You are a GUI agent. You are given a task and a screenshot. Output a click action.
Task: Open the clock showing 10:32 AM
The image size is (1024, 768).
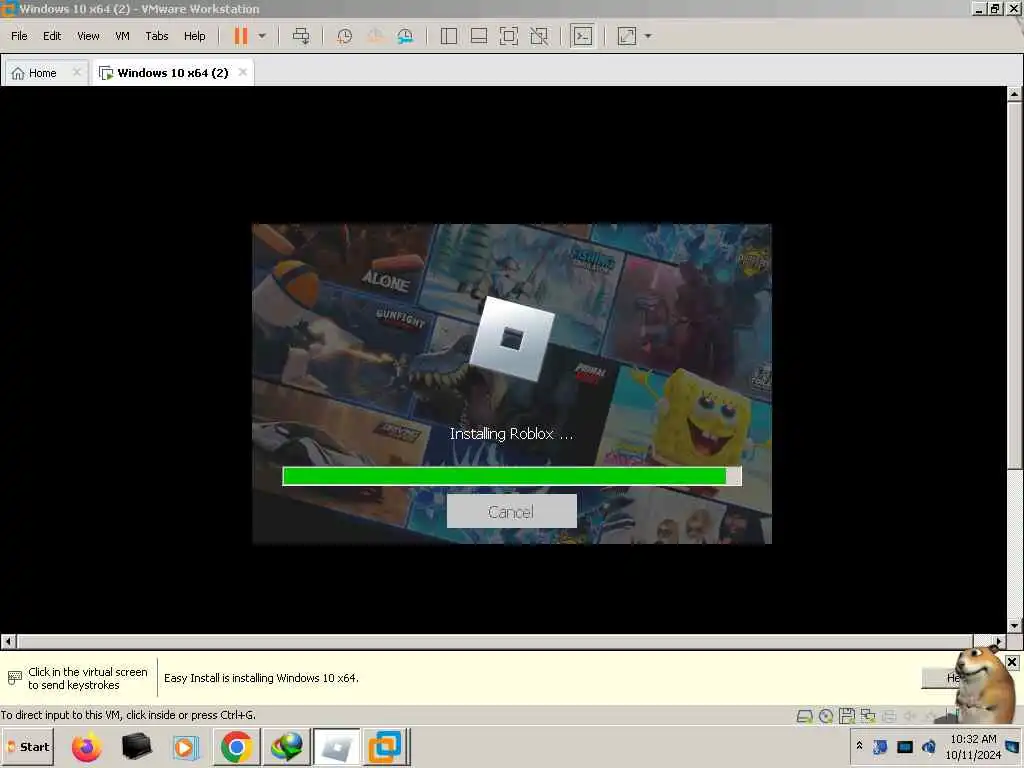(x=973, y=746)
